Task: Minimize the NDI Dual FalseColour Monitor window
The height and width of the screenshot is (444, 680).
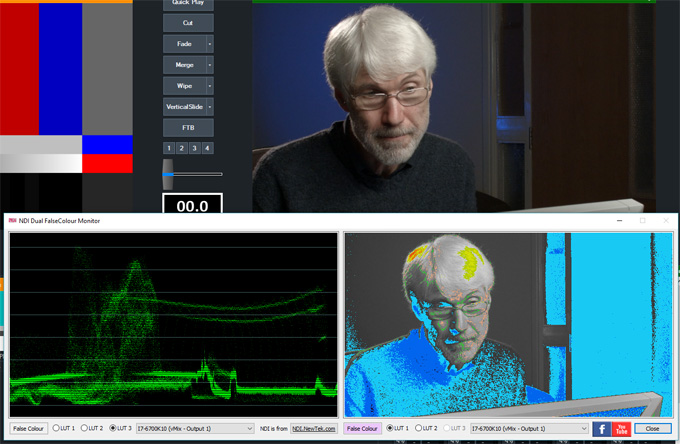Action: pyautogui.click(x=620, y=221)
